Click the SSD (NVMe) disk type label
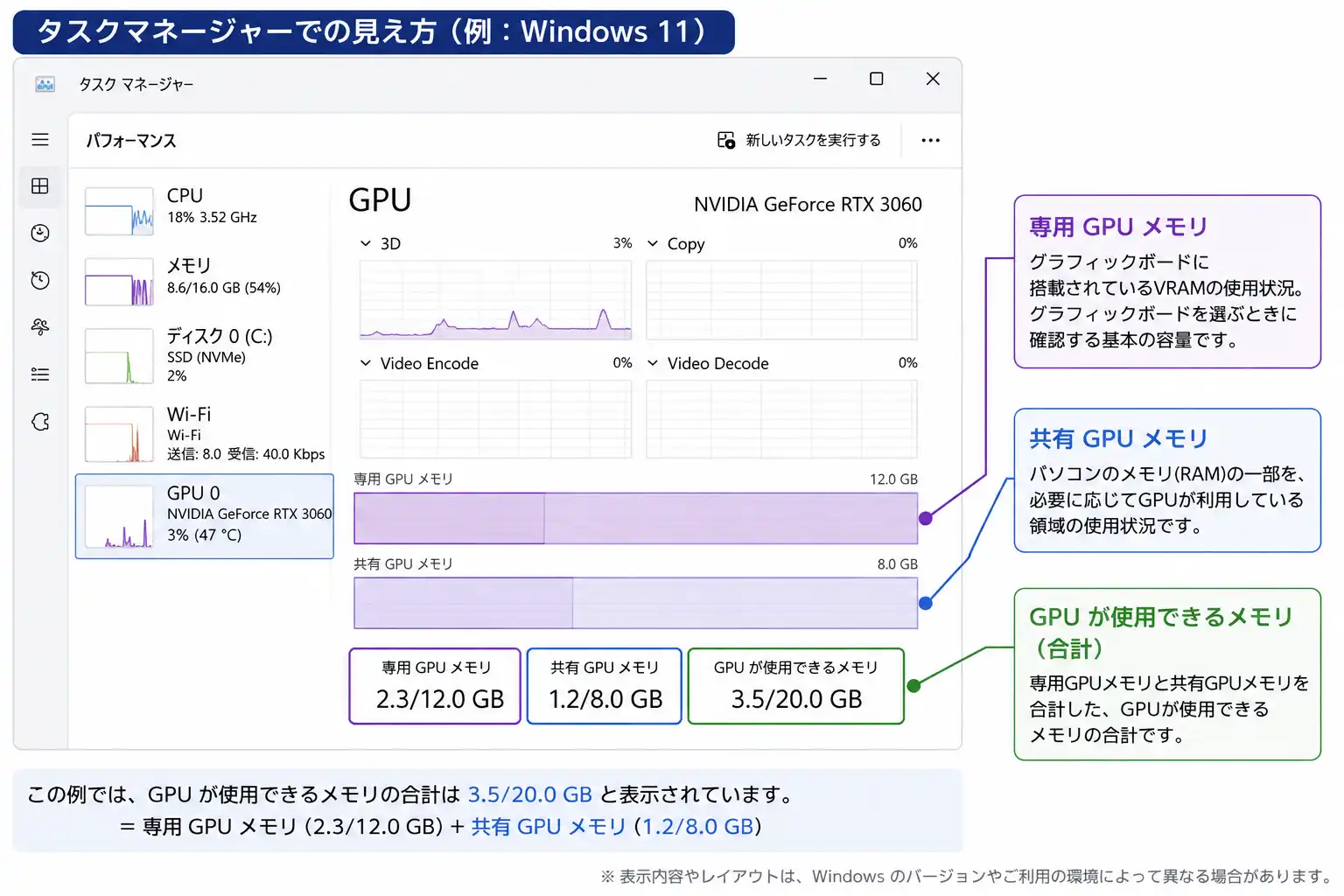 [206, 358]
